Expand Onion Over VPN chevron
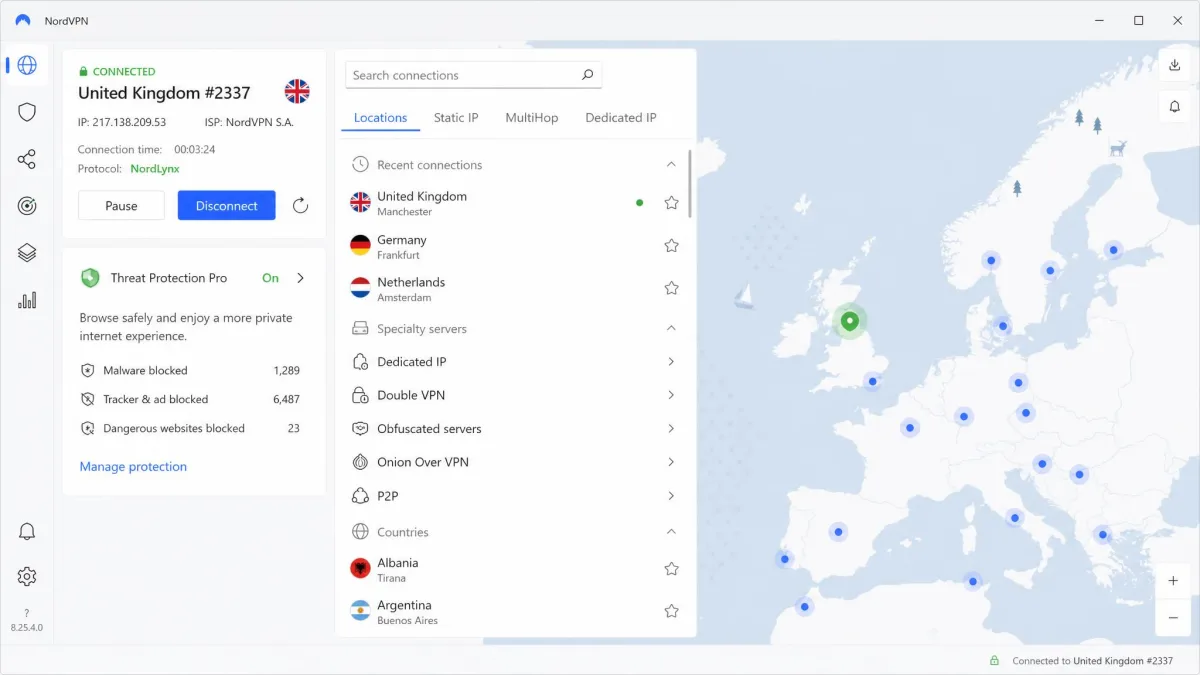The width and height of the screenshot is (1200, 675). 671,462
